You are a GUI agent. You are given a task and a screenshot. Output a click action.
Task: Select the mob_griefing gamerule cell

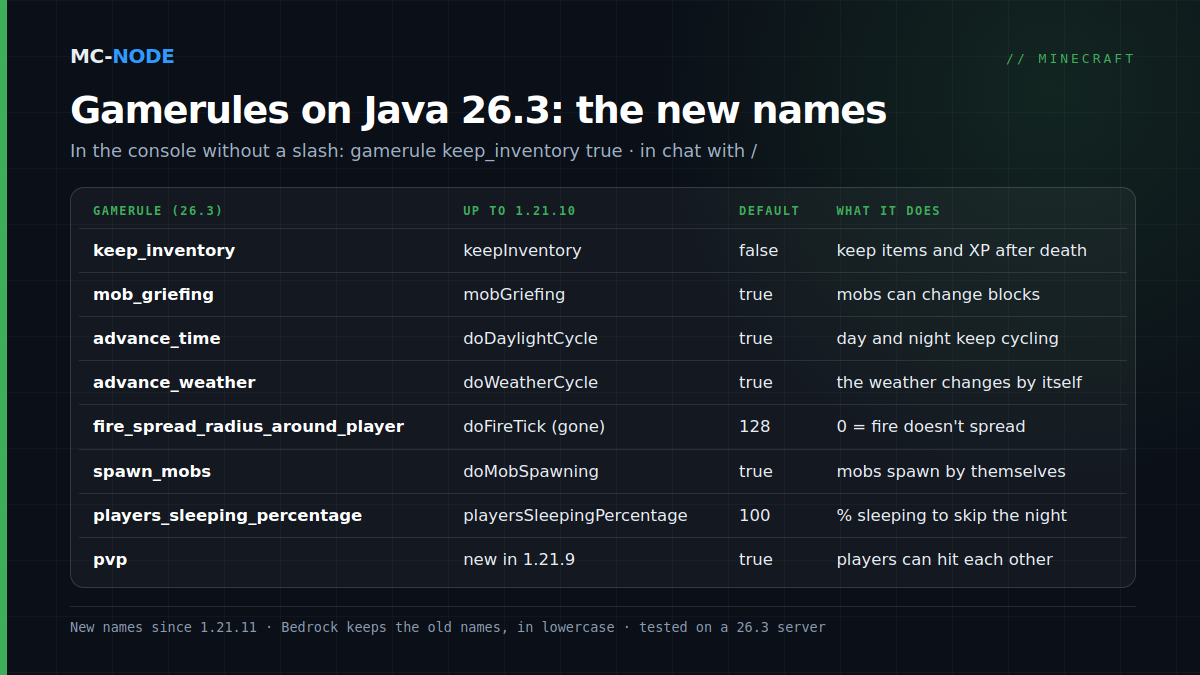click(x=153, y=294)
